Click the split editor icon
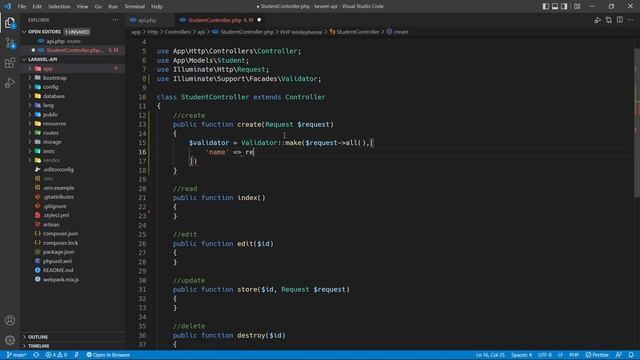640x360 pixels. (x=620, y=20)
